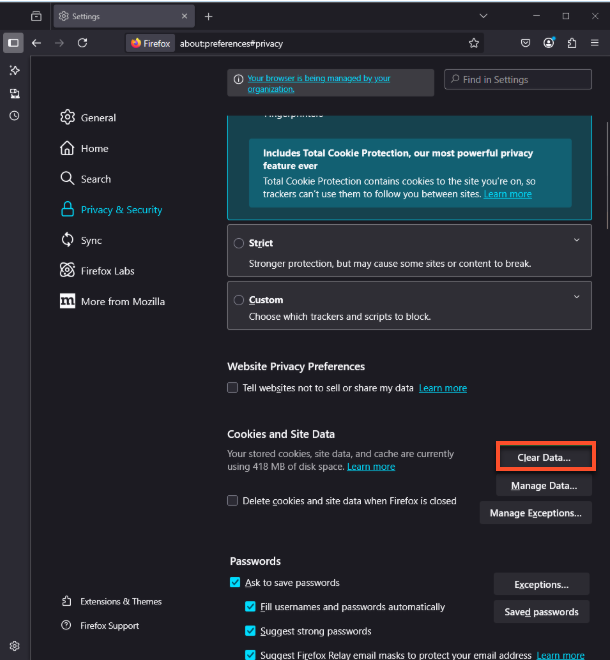Open Save to Pocket icon
The width and height of the screenshot is (610, 660).
pyautogui.click(x=525, y=43)
